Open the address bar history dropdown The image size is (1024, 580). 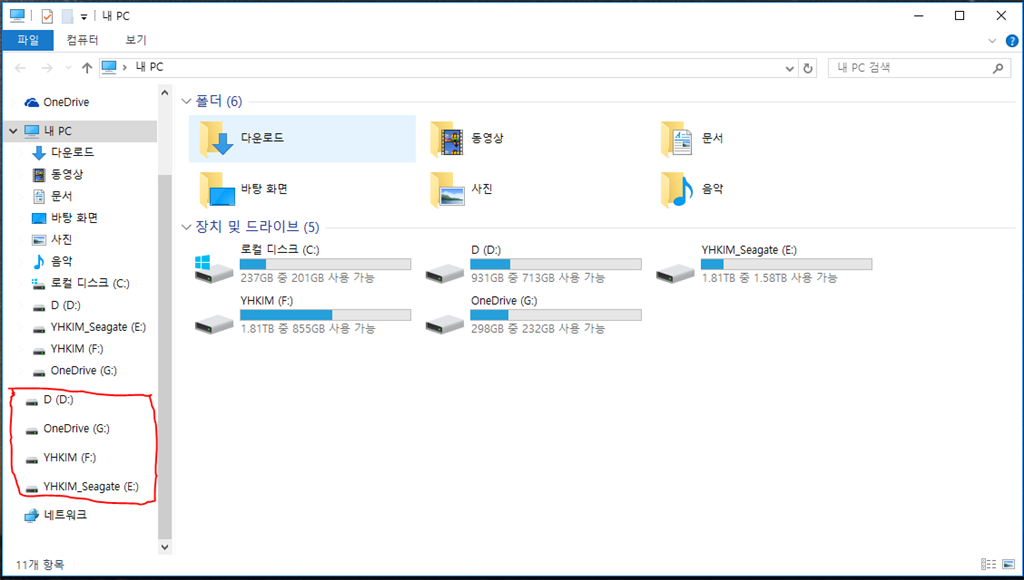pos(789,68)
